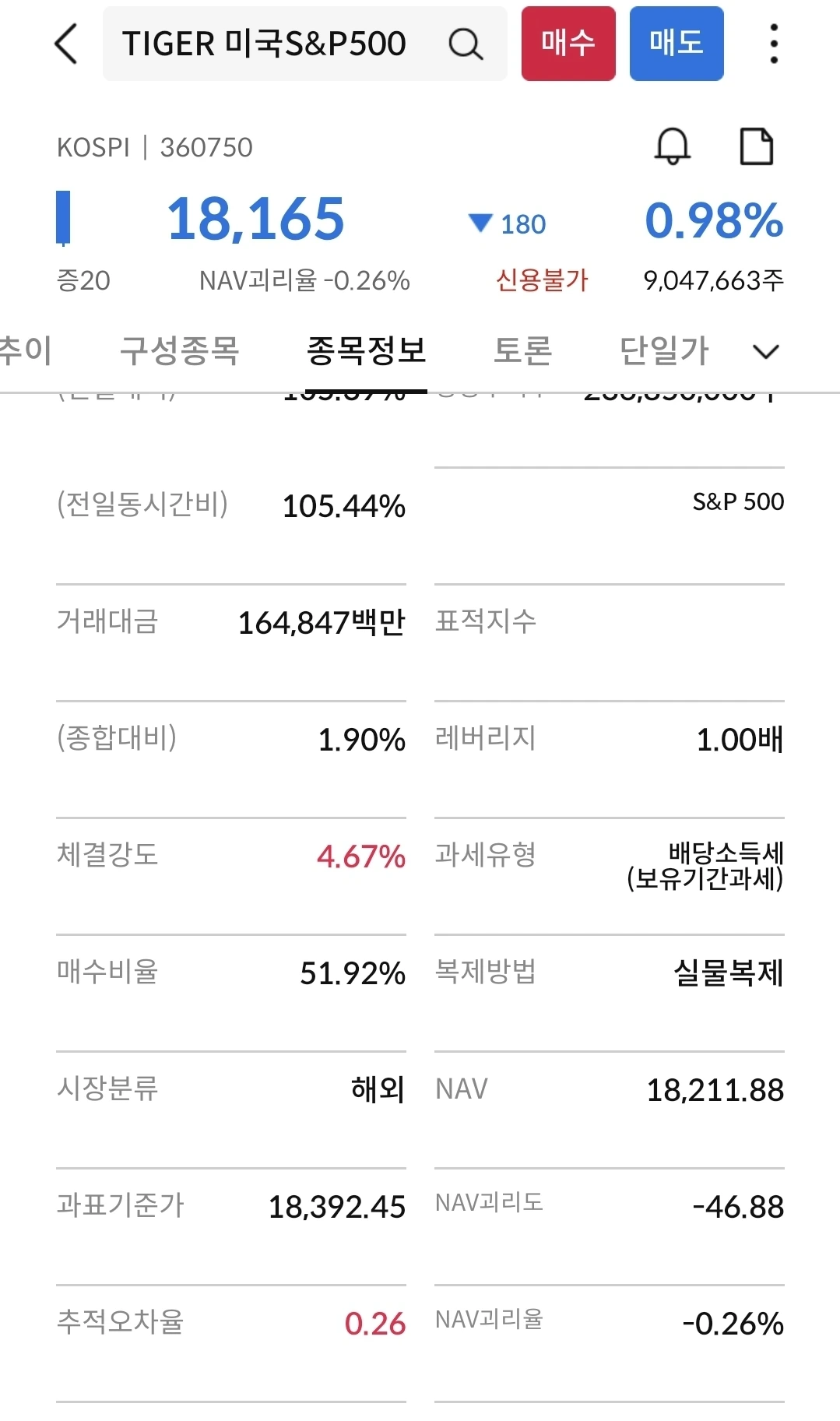Expand the tab list chevron
Viewport: 840px width, 1421px height.
click(766, 352)
